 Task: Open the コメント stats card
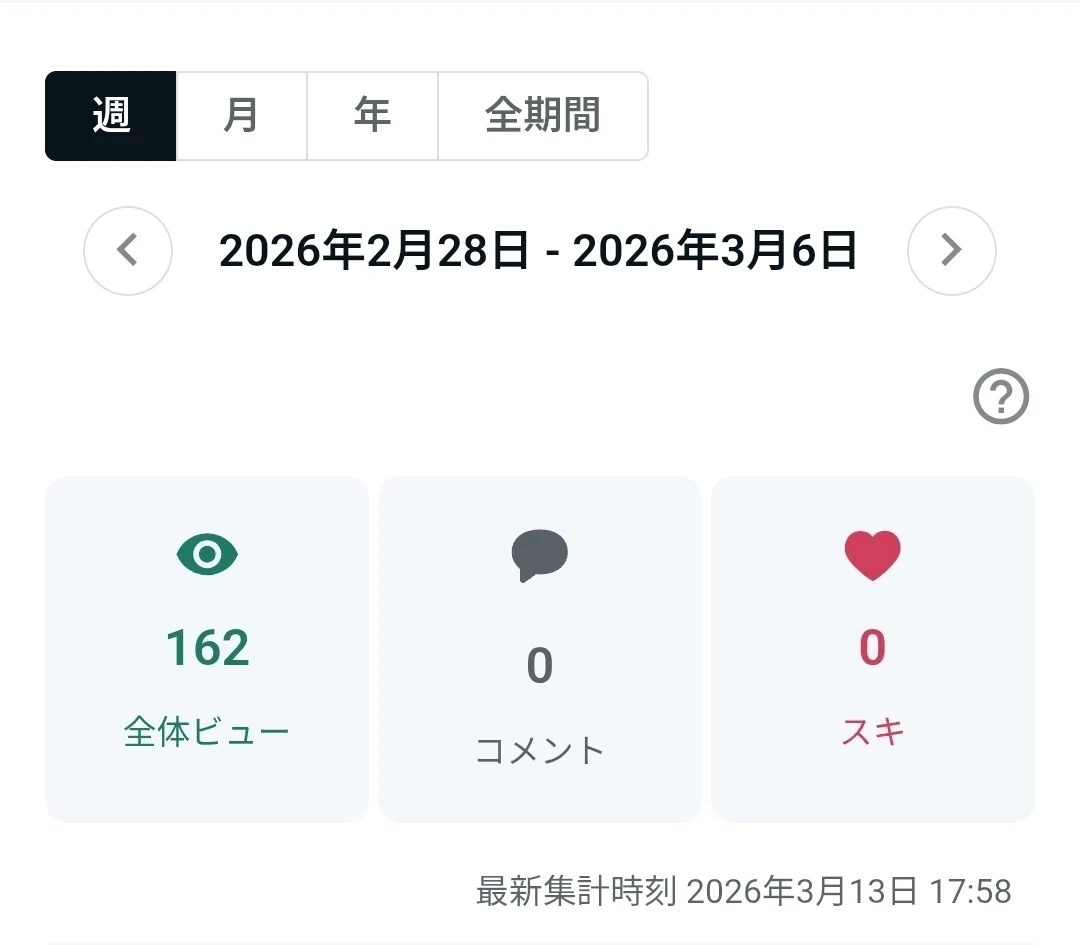pos(540,649)
